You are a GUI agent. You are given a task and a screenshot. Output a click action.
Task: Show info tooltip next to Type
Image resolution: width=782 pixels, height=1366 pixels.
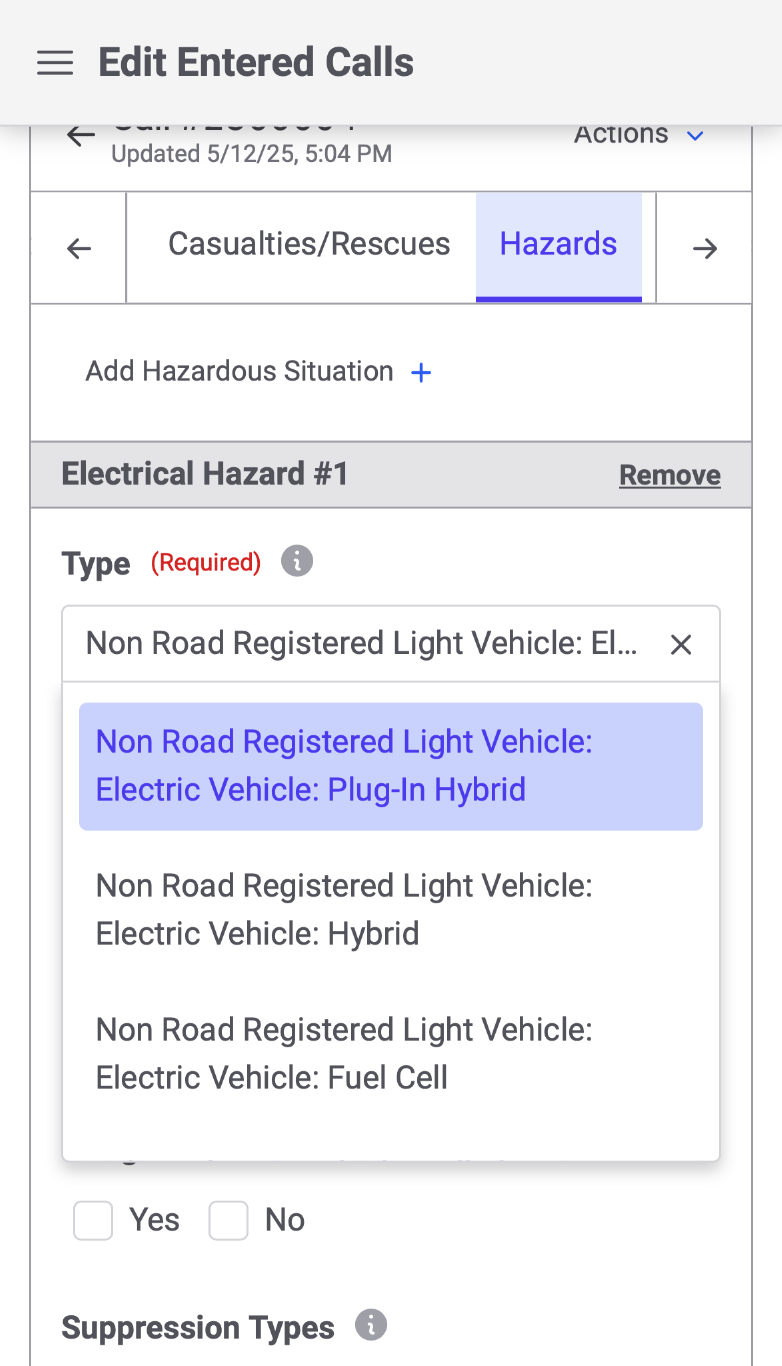pos(297,562)
